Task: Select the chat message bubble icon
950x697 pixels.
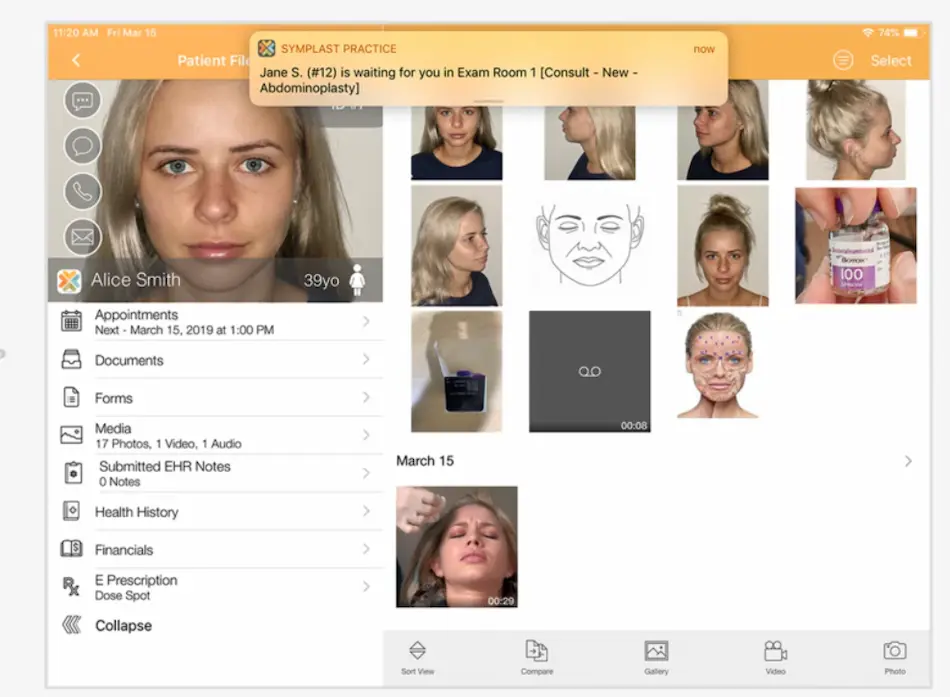Action: [x=81, y=145]
